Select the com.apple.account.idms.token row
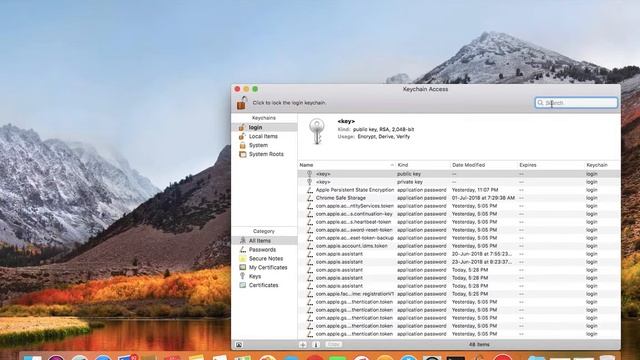This screenshot has height=360, width=640. coord(459,246)
